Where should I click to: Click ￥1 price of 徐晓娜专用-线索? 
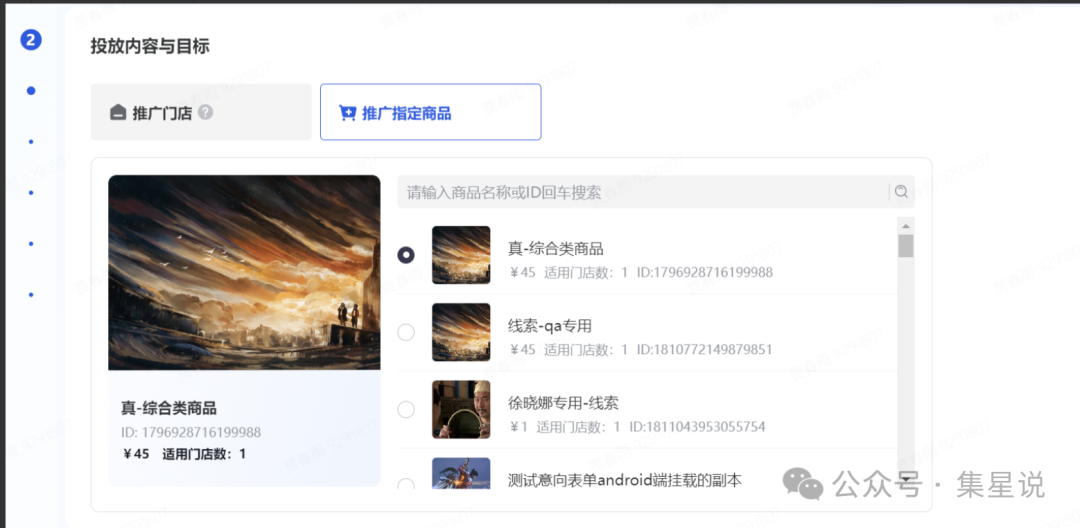[518, 427]
